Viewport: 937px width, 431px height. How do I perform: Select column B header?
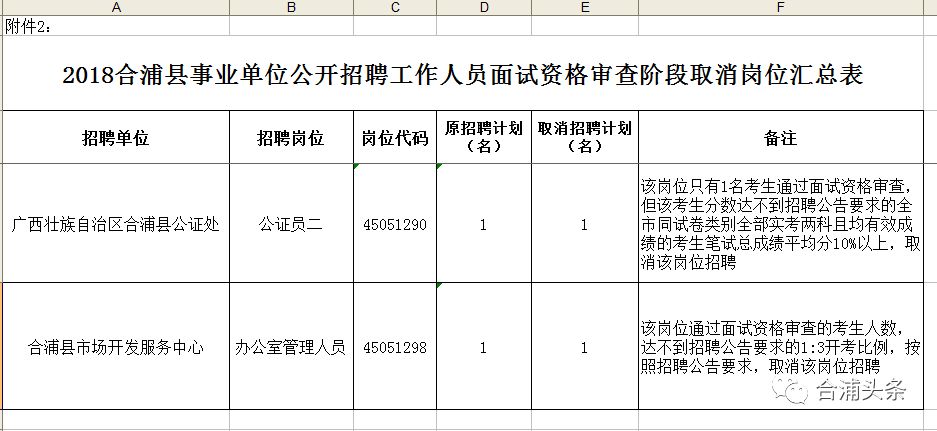tap(292, 7)
